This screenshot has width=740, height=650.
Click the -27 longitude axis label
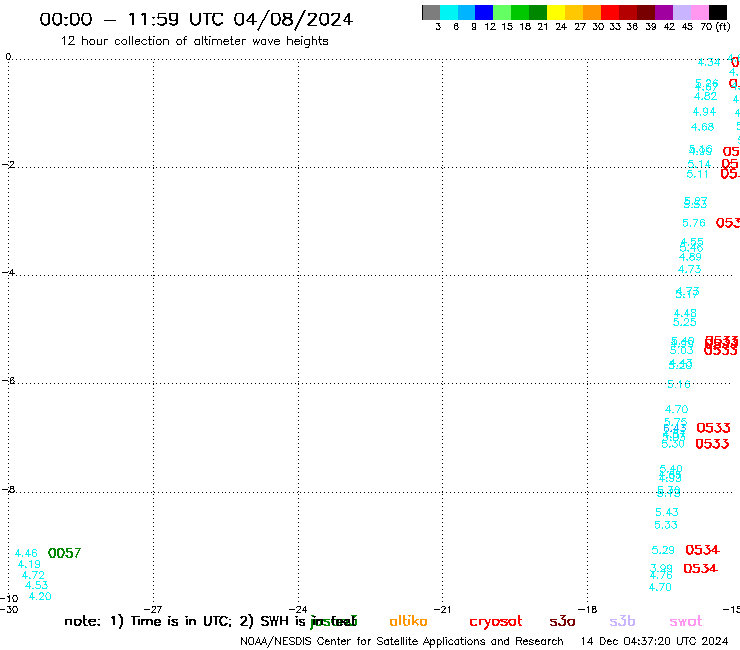tap(153, 610)
